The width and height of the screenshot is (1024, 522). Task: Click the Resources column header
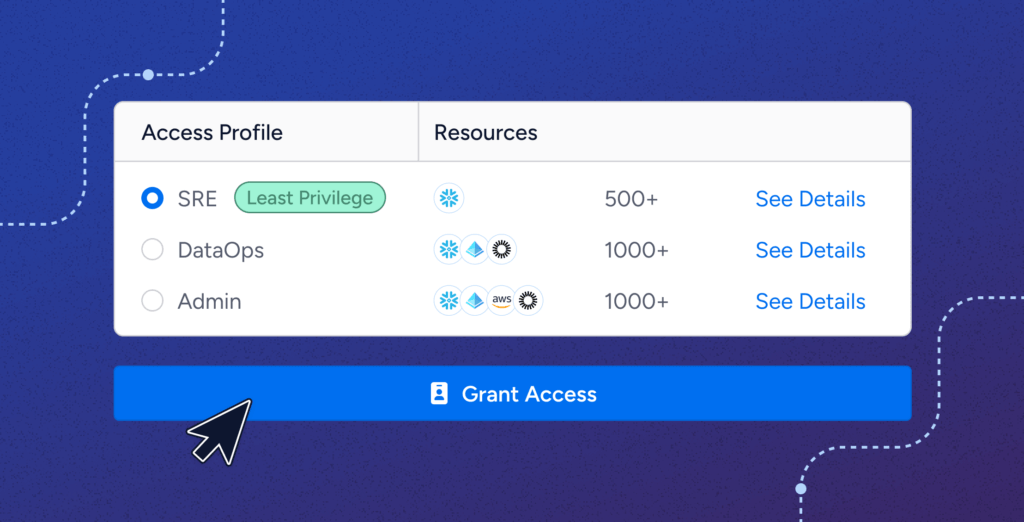click(485, 133)
